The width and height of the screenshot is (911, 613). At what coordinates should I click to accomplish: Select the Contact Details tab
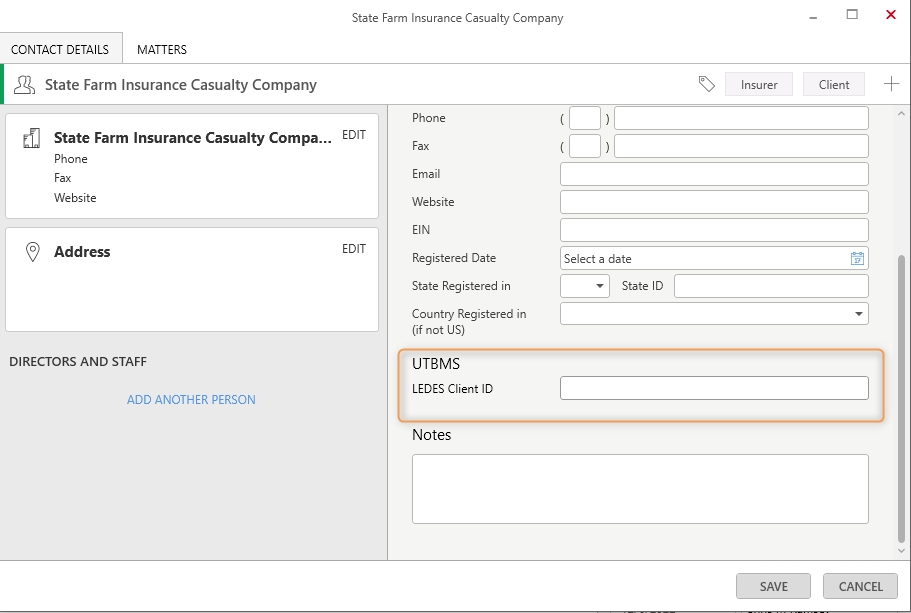click(60, 49)
